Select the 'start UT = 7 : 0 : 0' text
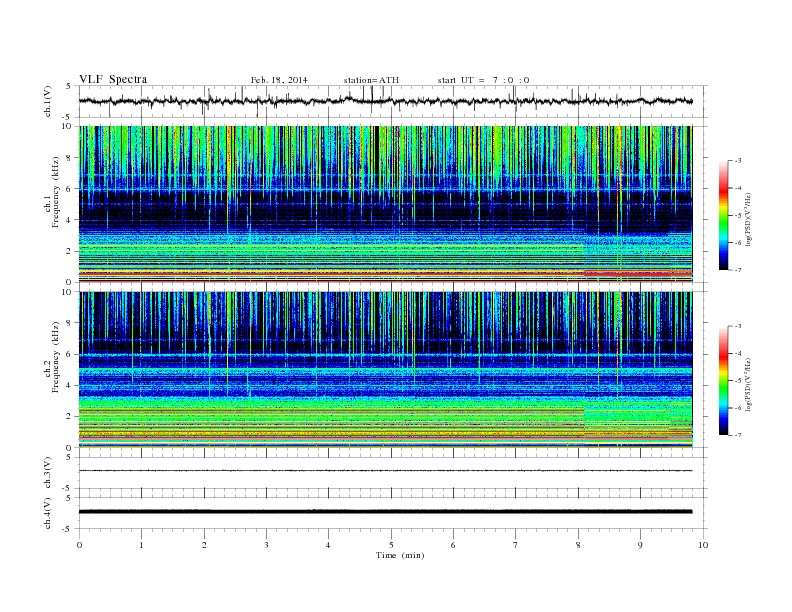Viewport: 792px width, 612px height. point(483,80)
